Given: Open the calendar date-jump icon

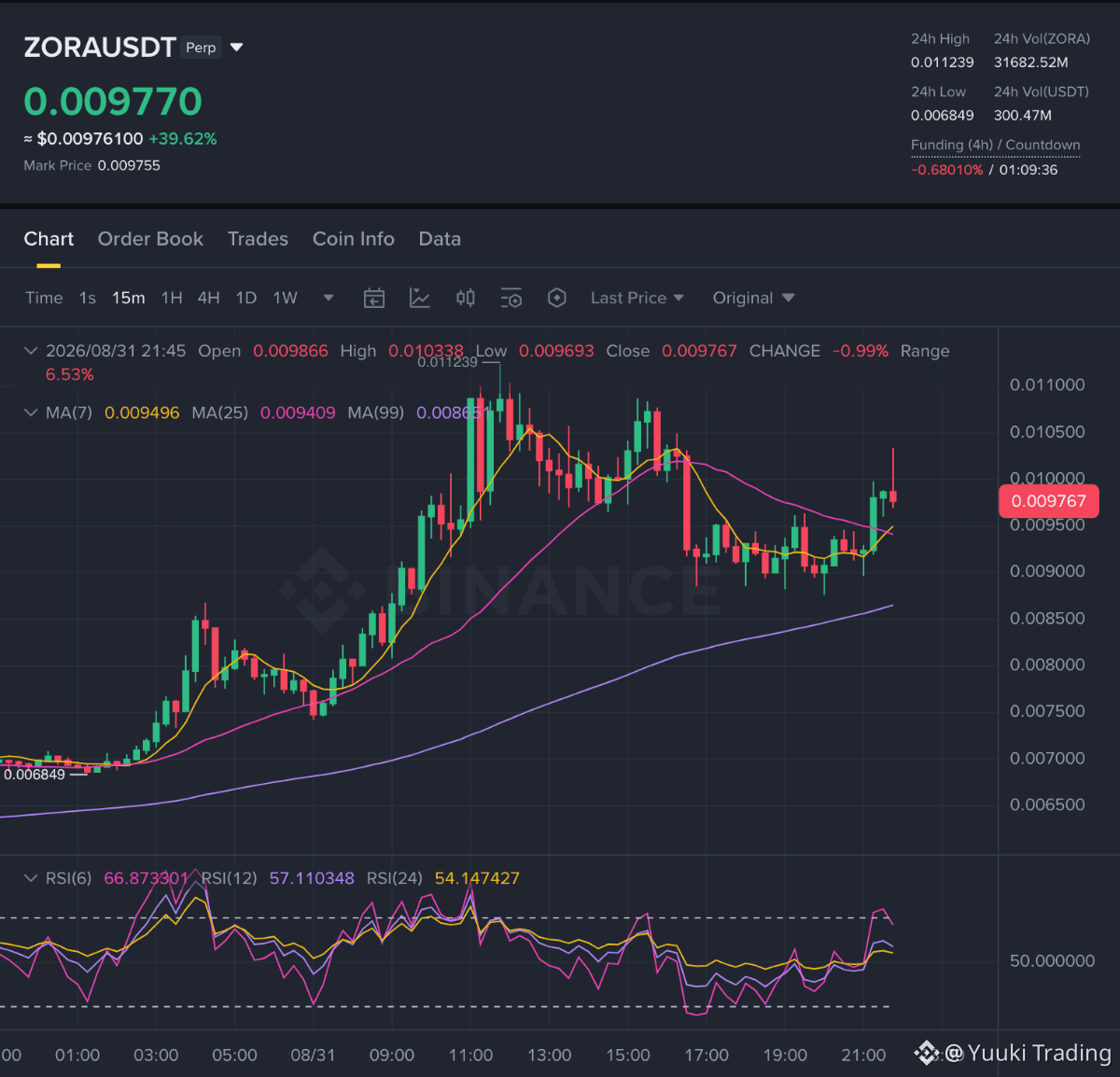Looking at the screenshot, I should (x=374, y=298).
